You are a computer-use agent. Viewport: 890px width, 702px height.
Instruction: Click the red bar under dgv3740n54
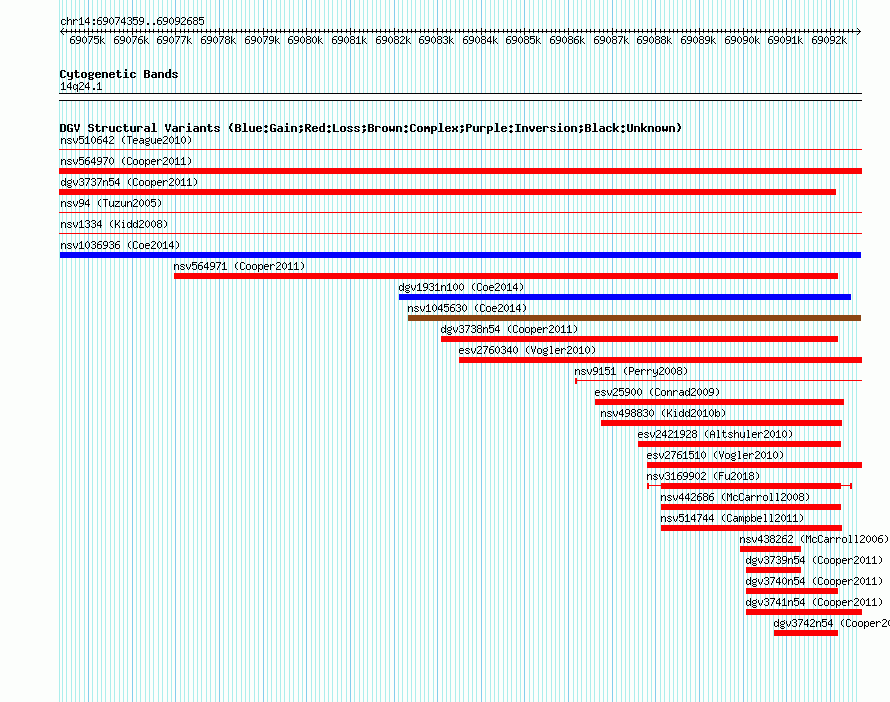point(792,591)
